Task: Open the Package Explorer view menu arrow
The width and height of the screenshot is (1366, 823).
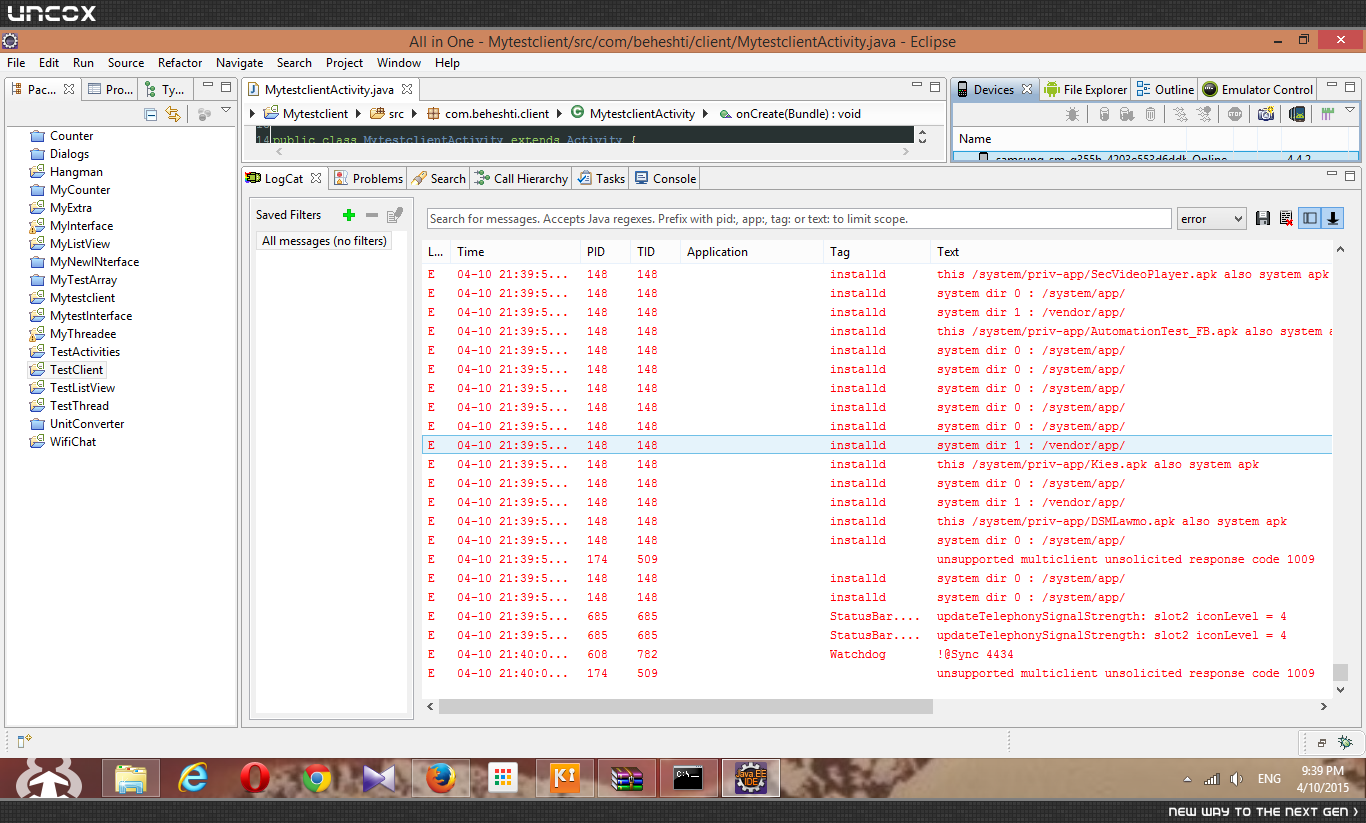Action: coord(226,110)
